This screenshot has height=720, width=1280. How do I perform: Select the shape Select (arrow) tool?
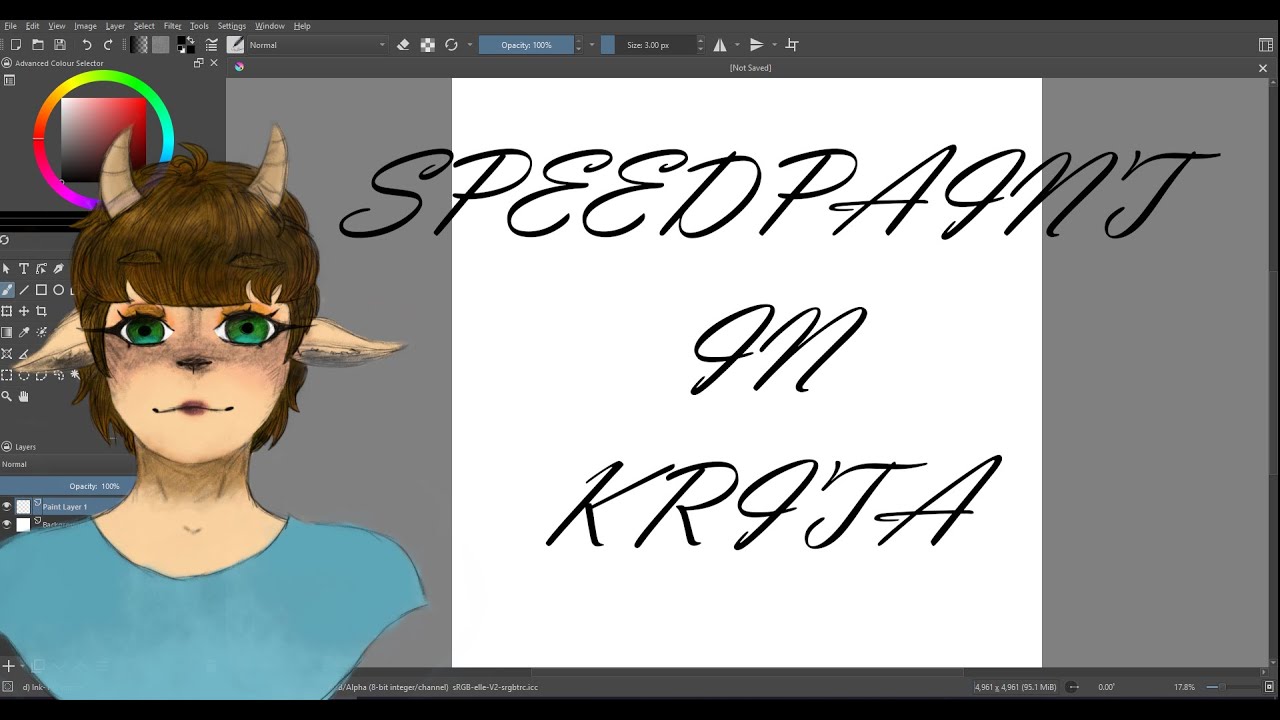[7, 269]
